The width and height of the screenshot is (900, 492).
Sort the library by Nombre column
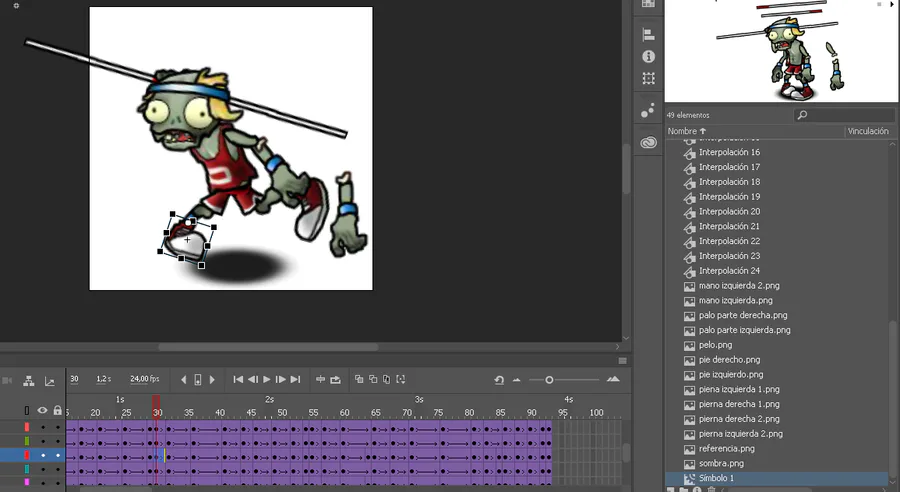coord(686,131)
